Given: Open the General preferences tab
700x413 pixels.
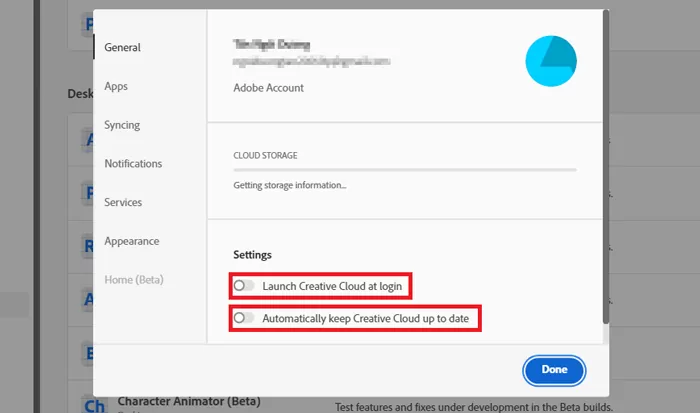Looking at the screenshot, I should point(122,47).
